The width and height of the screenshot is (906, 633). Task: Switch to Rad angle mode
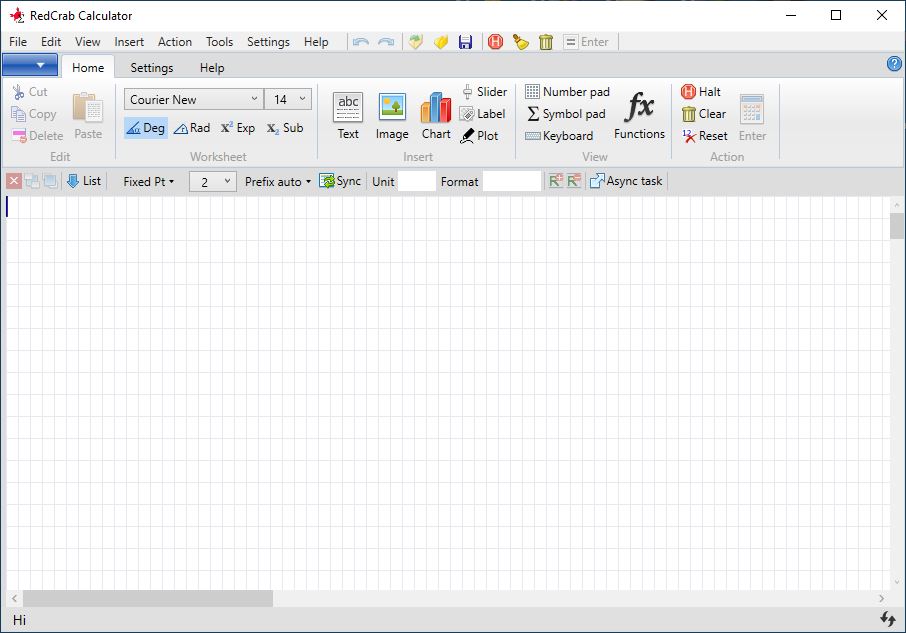[192, 128]
